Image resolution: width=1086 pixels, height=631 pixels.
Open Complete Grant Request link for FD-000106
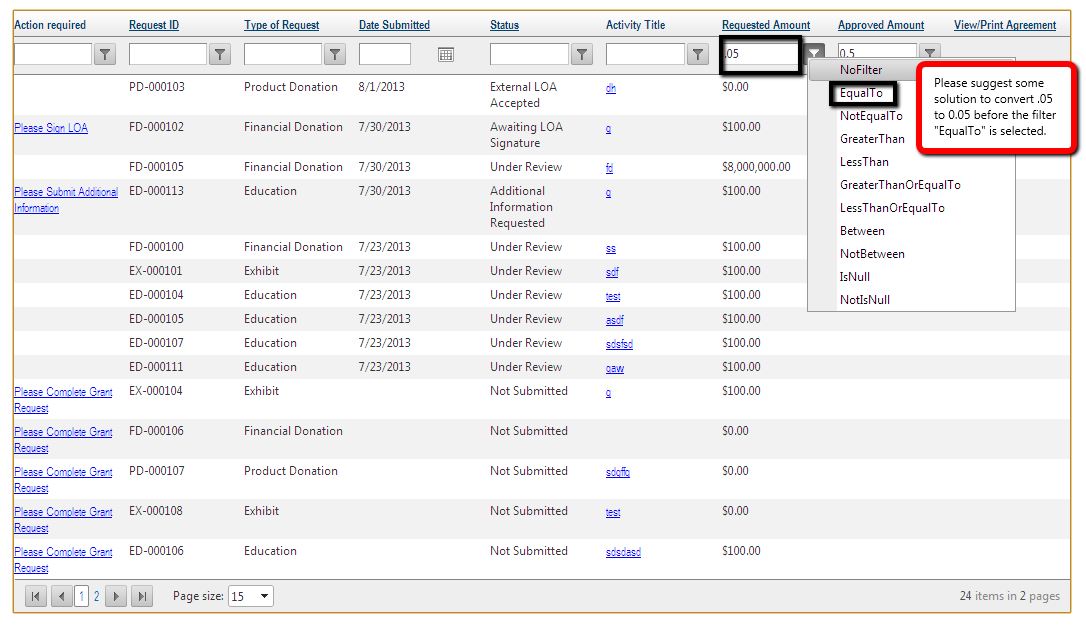63,440
